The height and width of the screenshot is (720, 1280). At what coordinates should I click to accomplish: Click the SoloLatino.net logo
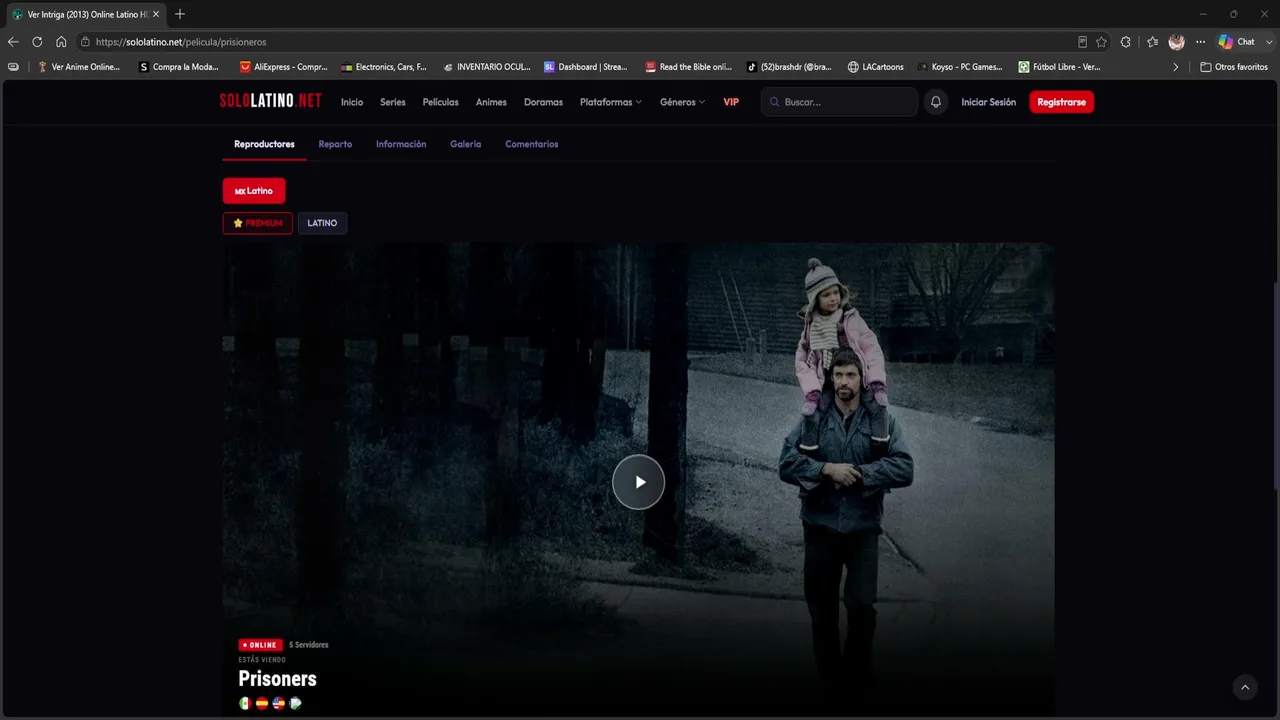(271, 101)
